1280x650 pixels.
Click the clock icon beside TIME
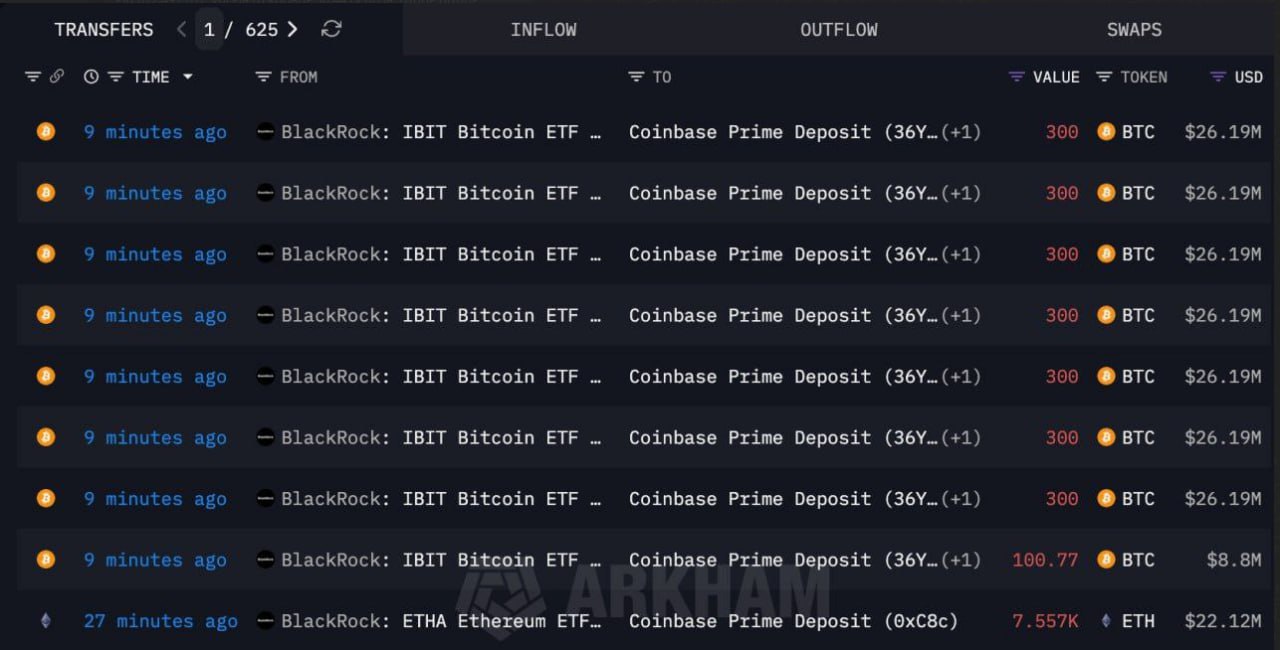tap(91, 77)
